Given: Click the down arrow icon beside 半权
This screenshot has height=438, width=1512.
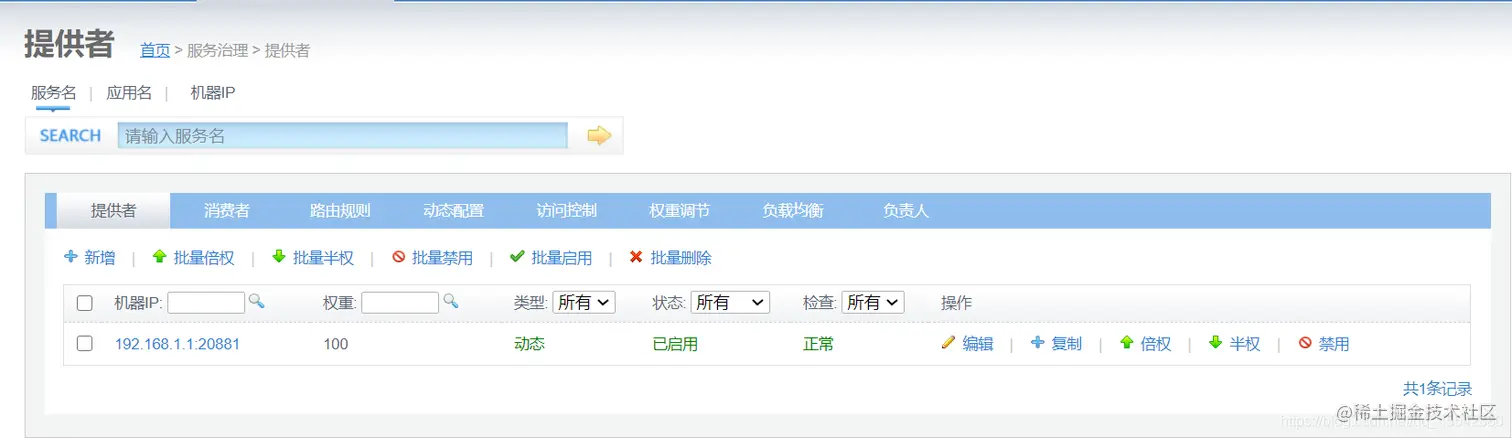Looking at the screenshot, I should click(1216, 342).
